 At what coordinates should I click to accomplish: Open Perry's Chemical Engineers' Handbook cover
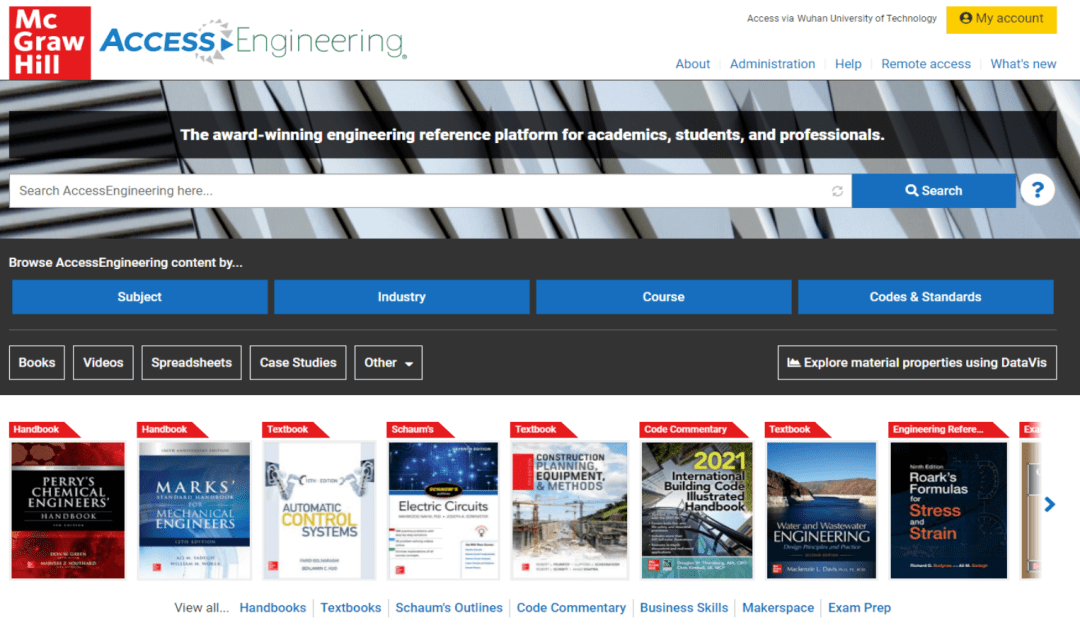click(68, 510)
